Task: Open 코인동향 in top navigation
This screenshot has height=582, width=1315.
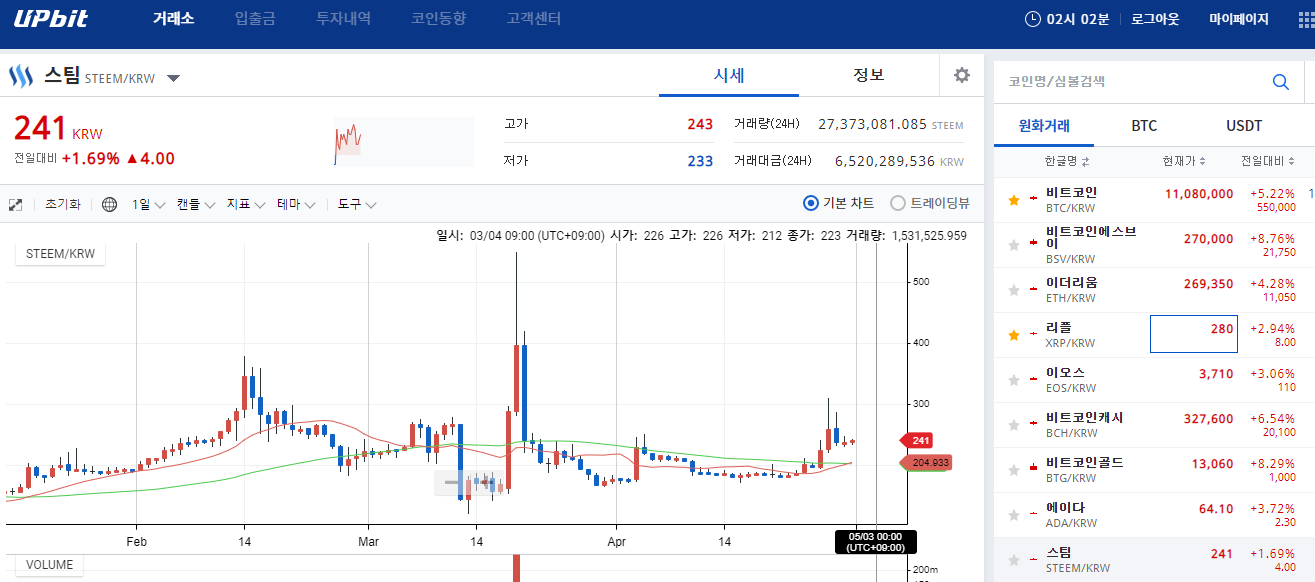Action: (438, 19)
